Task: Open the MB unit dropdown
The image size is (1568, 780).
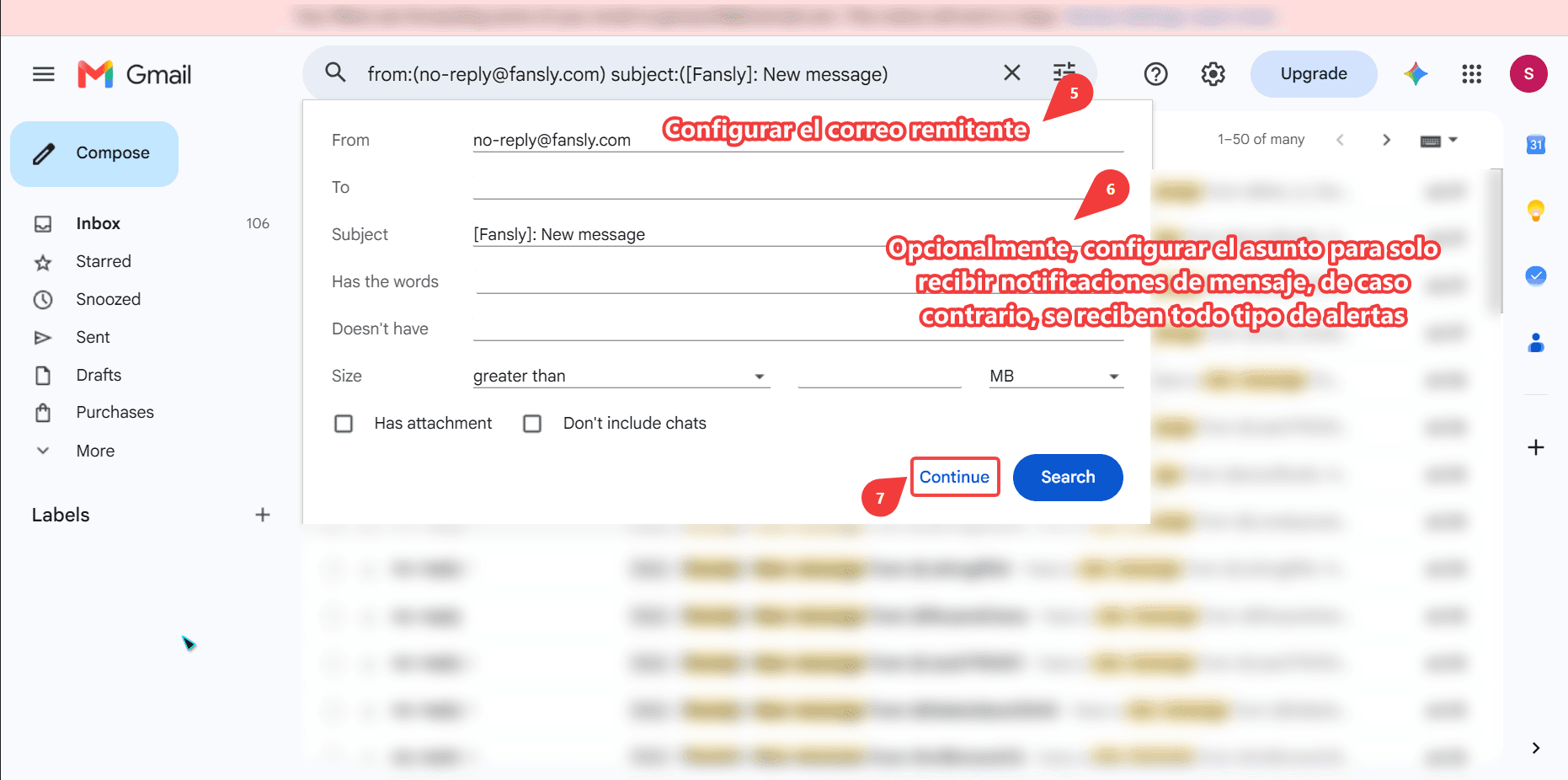Action: pyautogui.click(x=1056, y=377)
